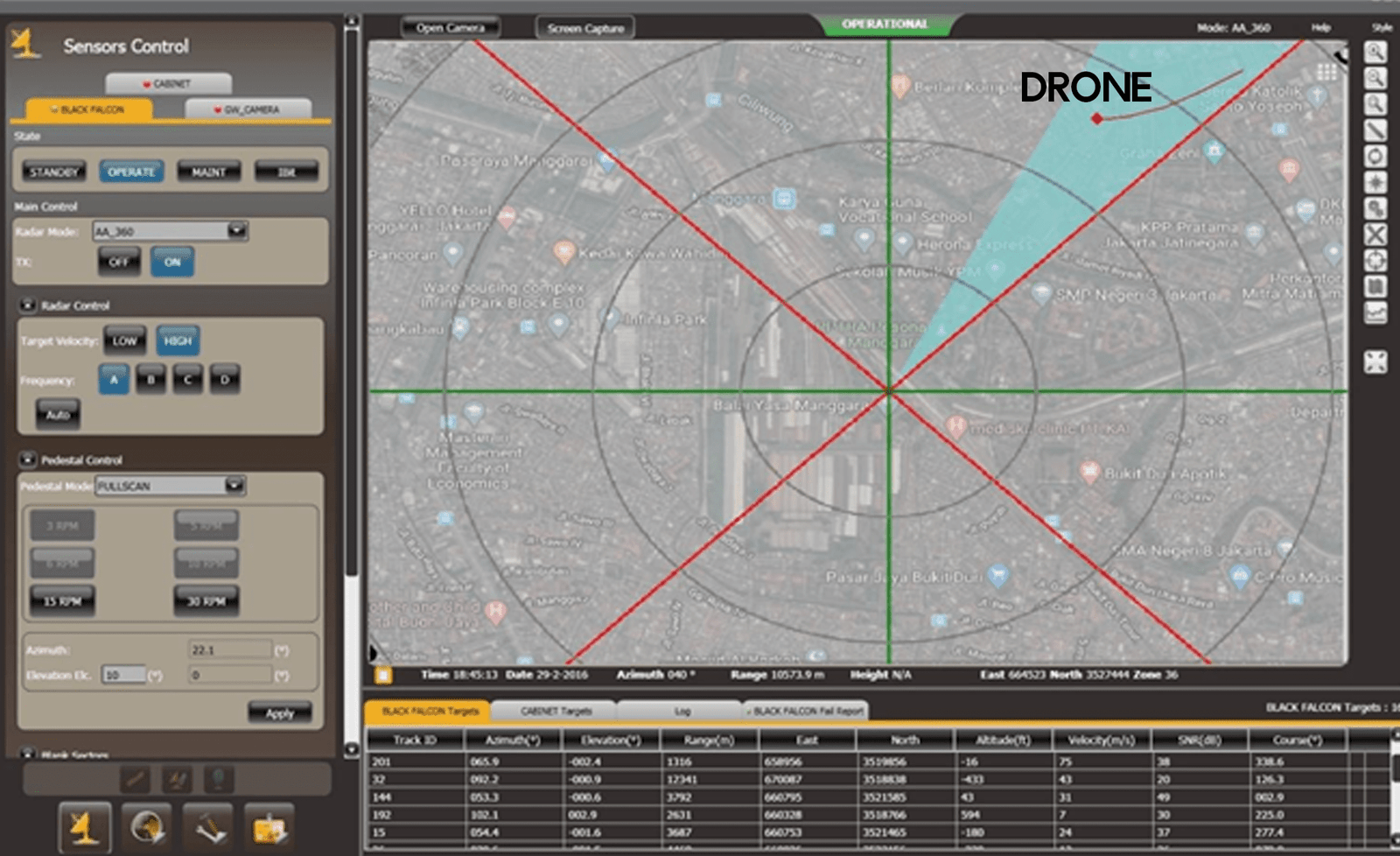Collapse the Radar Control section
1400x856 pixels.
(28, 305)
